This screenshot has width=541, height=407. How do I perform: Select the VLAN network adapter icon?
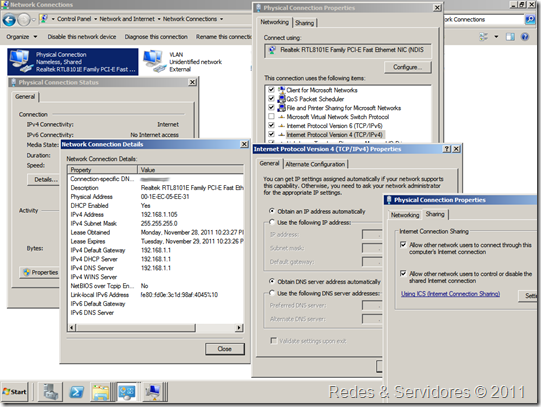154,61
